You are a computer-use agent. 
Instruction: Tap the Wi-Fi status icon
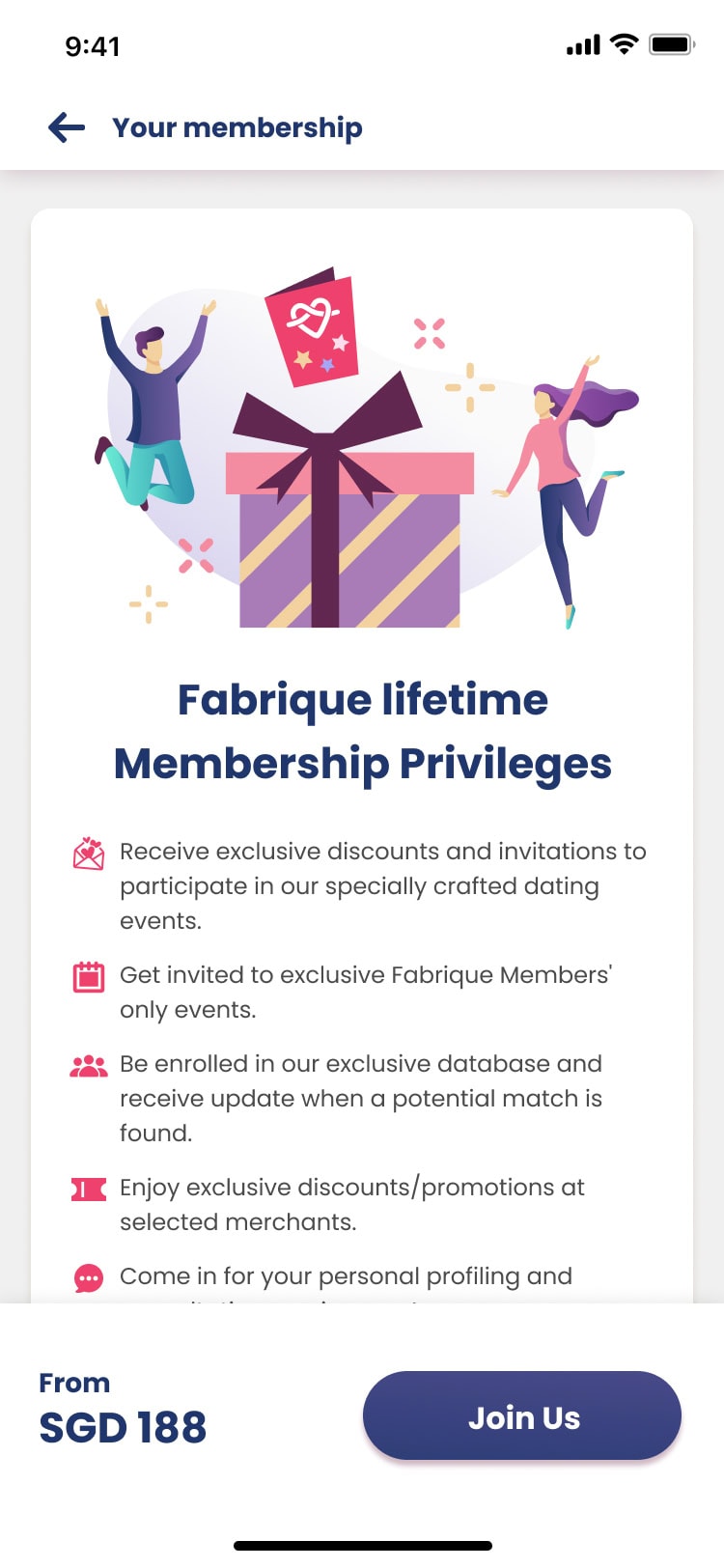625,44
